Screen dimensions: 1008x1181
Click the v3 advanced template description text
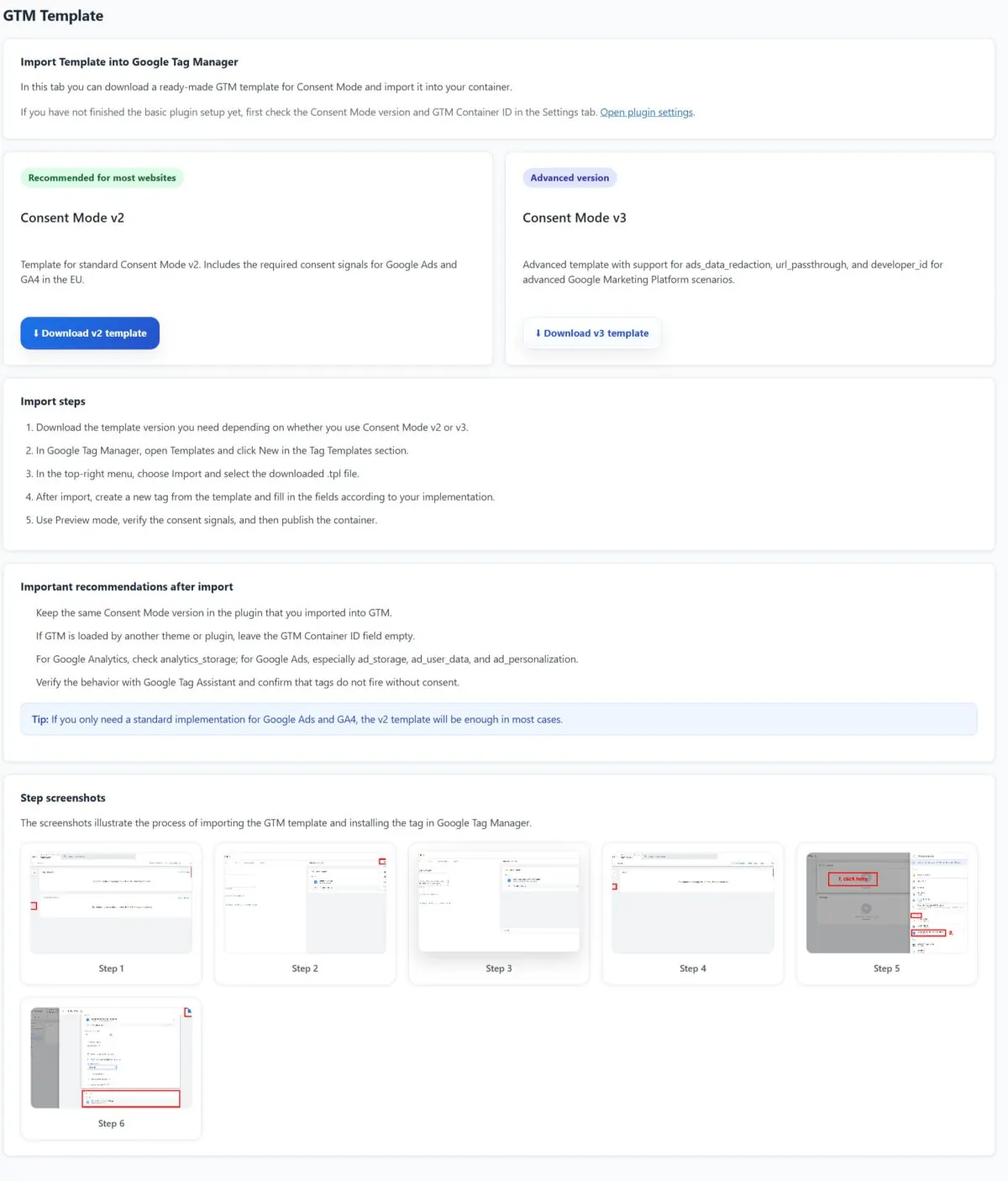pos(732,272)
